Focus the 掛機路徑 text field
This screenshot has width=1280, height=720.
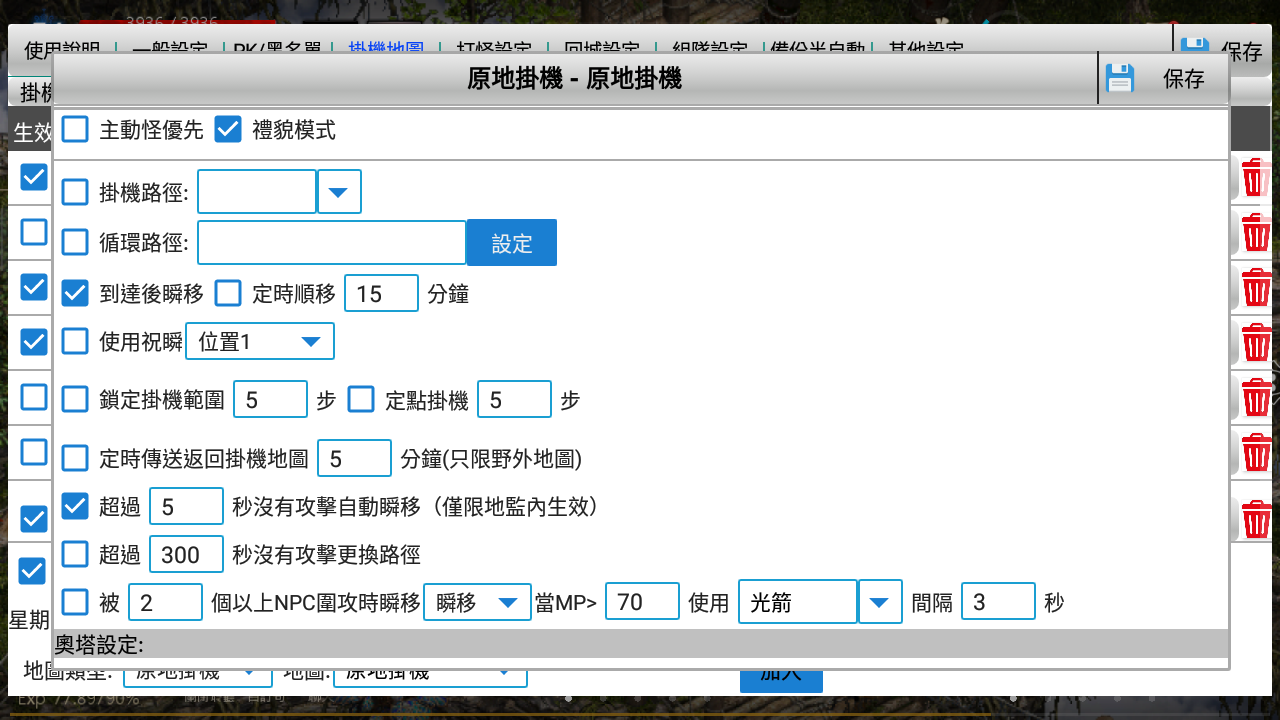[257, 191]
